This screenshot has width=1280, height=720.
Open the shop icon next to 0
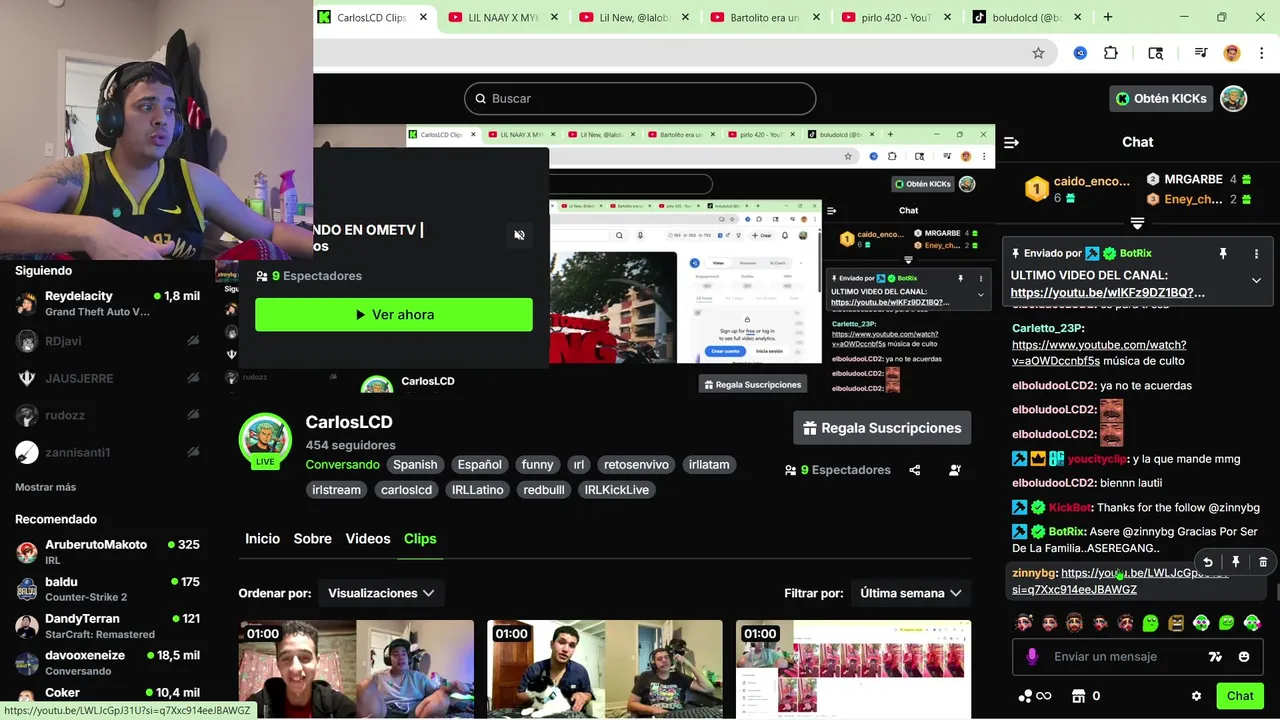(1078, 696)
